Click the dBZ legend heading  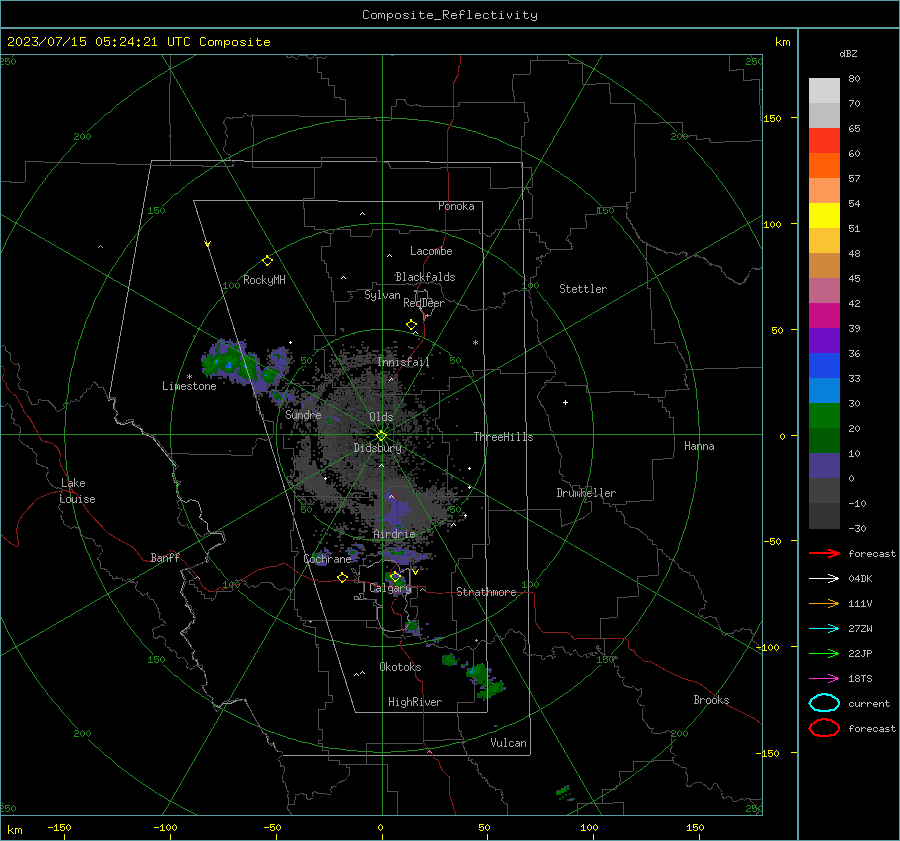point(848,53)
